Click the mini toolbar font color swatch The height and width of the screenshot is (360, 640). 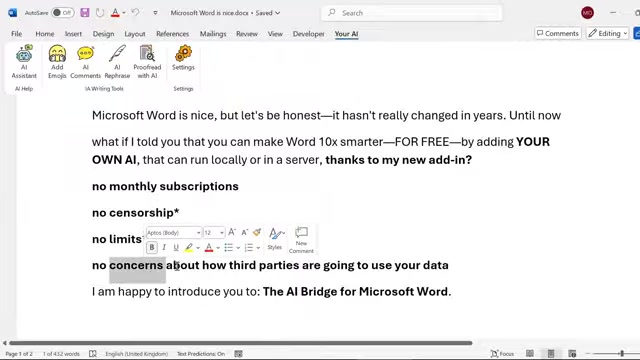coord(209,247)
